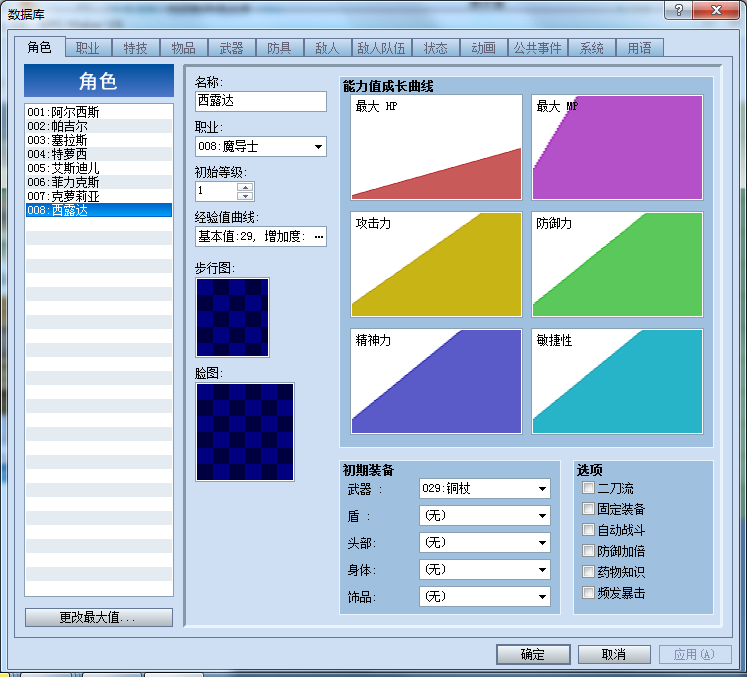Enable the 二刀流 checkbox
Image resolution: width=747 pixels, height=677 pixels.
coord(588,488)
